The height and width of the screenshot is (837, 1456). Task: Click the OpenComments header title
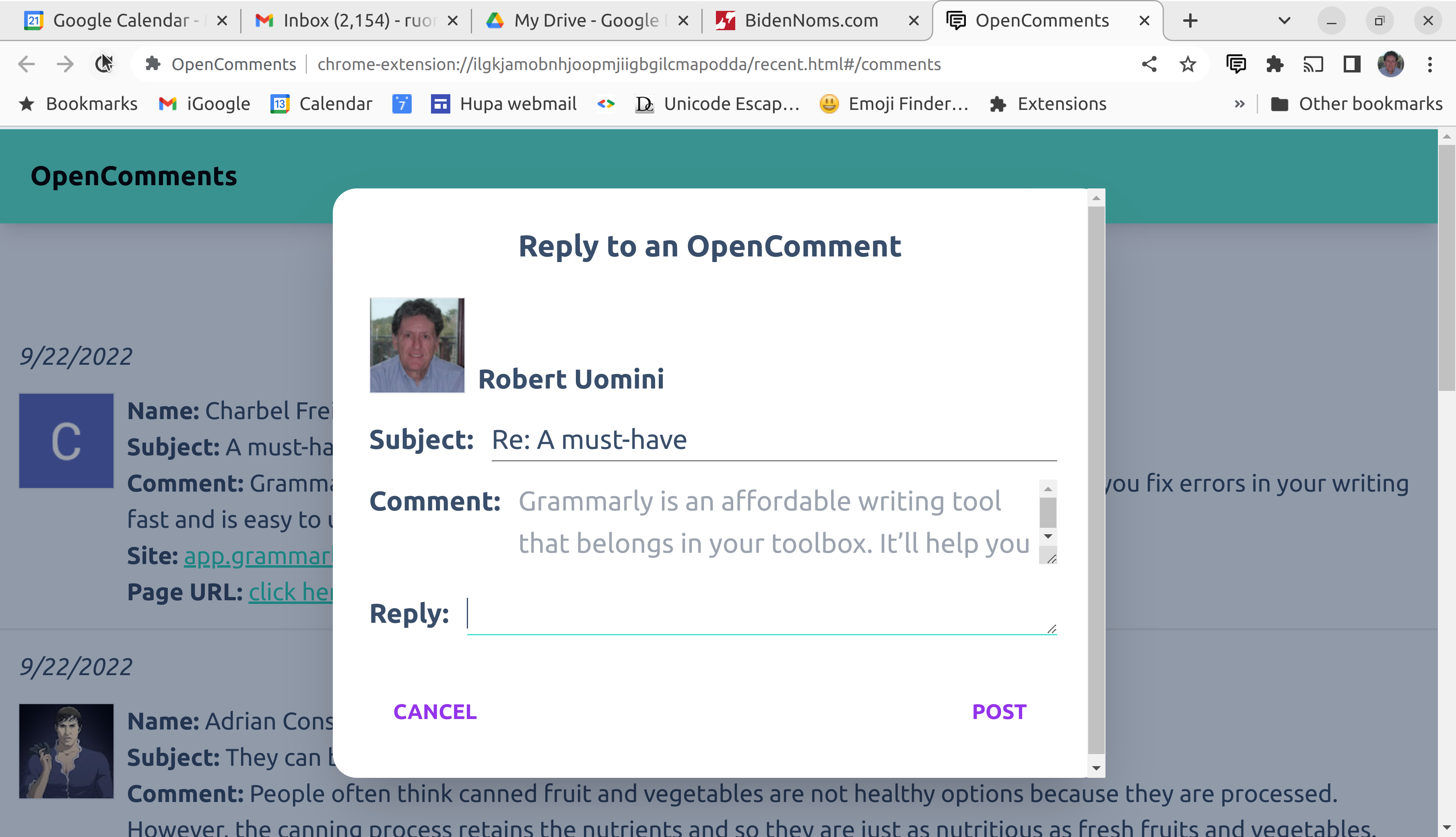click(x=133, y=176)
